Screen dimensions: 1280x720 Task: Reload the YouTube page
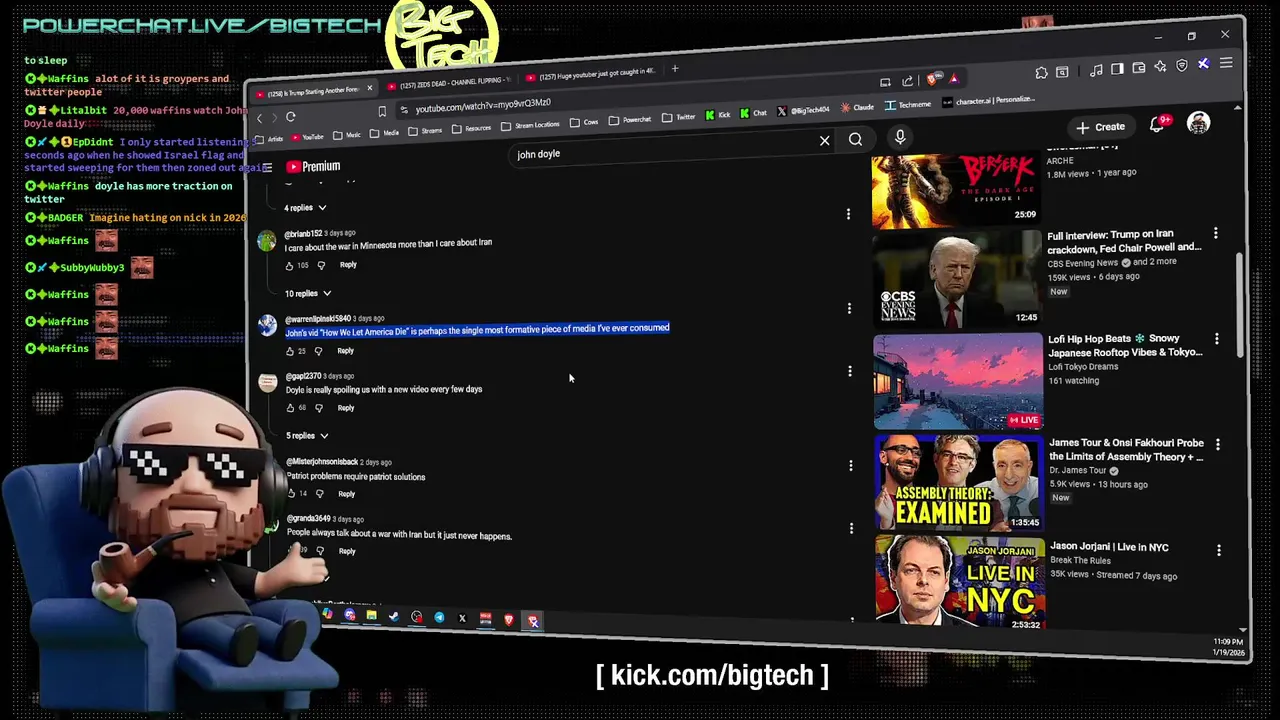pyautogui.click(x=290, y=117)
